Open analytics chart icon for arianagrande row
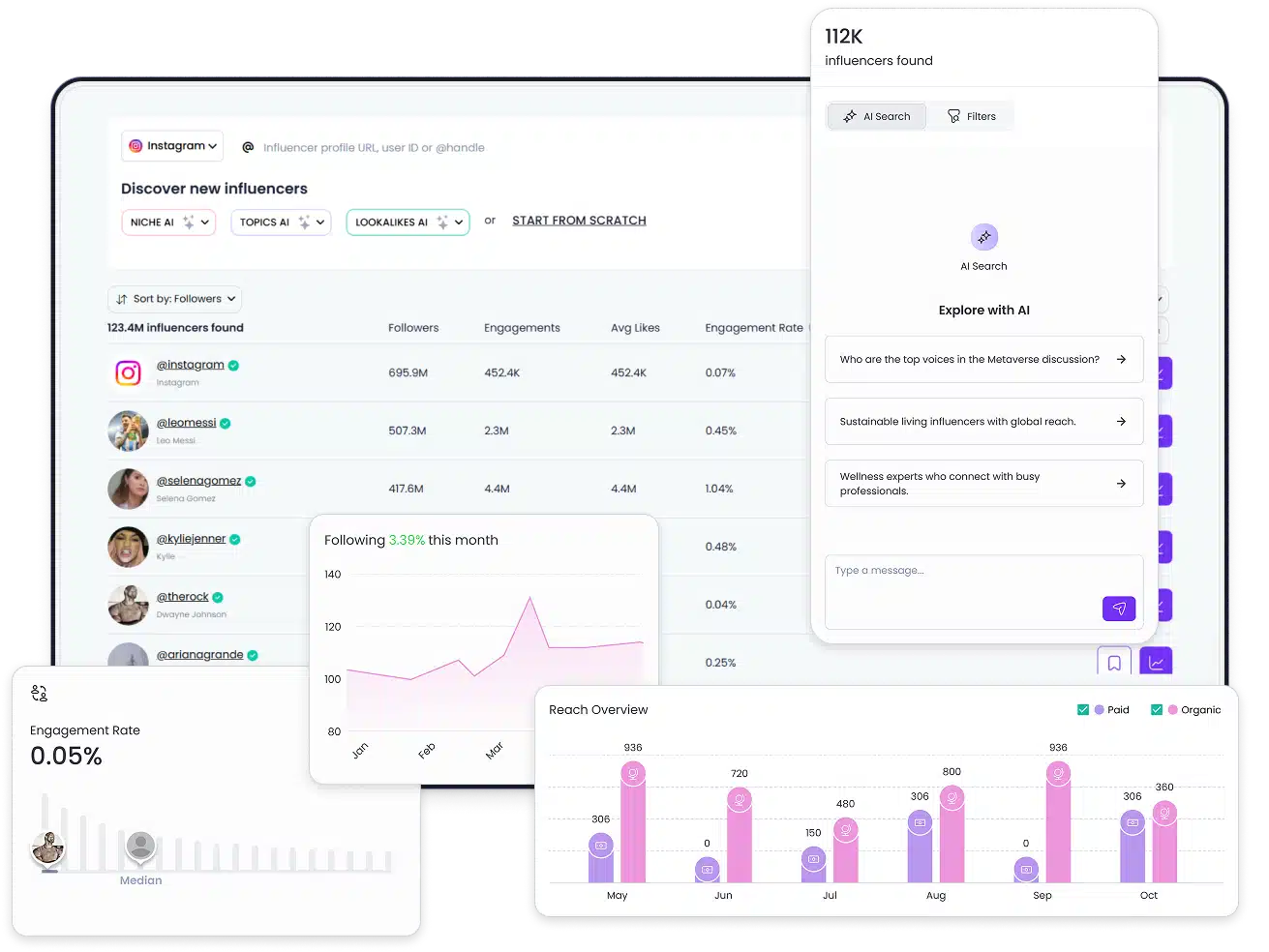The width and height of the screenshot is (1269, 952). click(1156, 663)
